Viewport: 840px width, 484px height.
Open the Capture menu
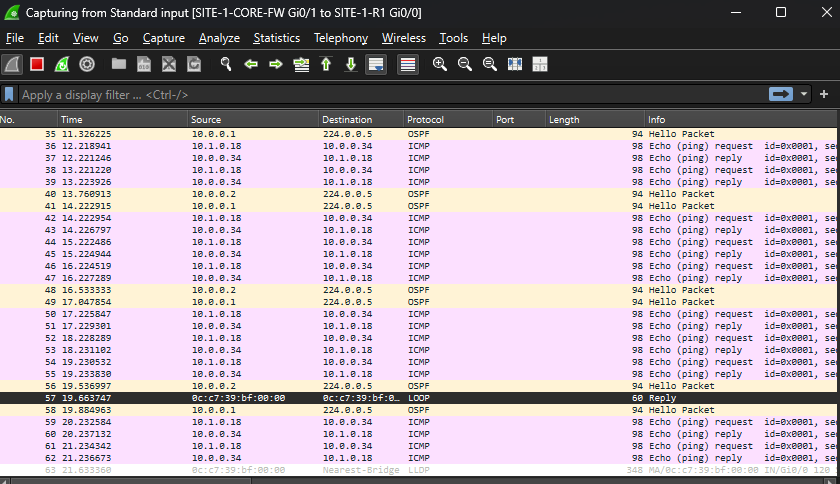click(x=163, y=38)
